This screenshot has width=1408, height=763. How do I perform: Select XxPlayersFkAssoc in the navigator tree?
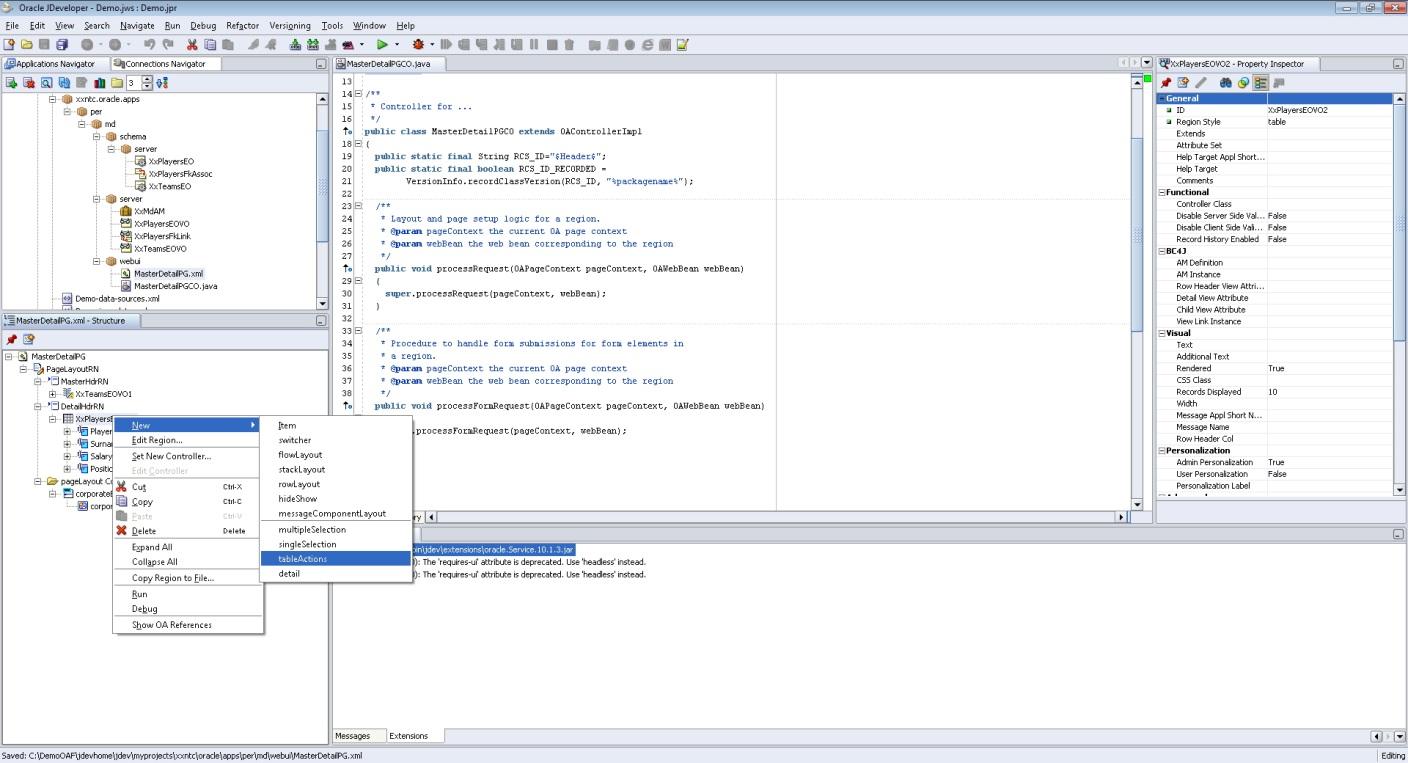tap(179, 174)
